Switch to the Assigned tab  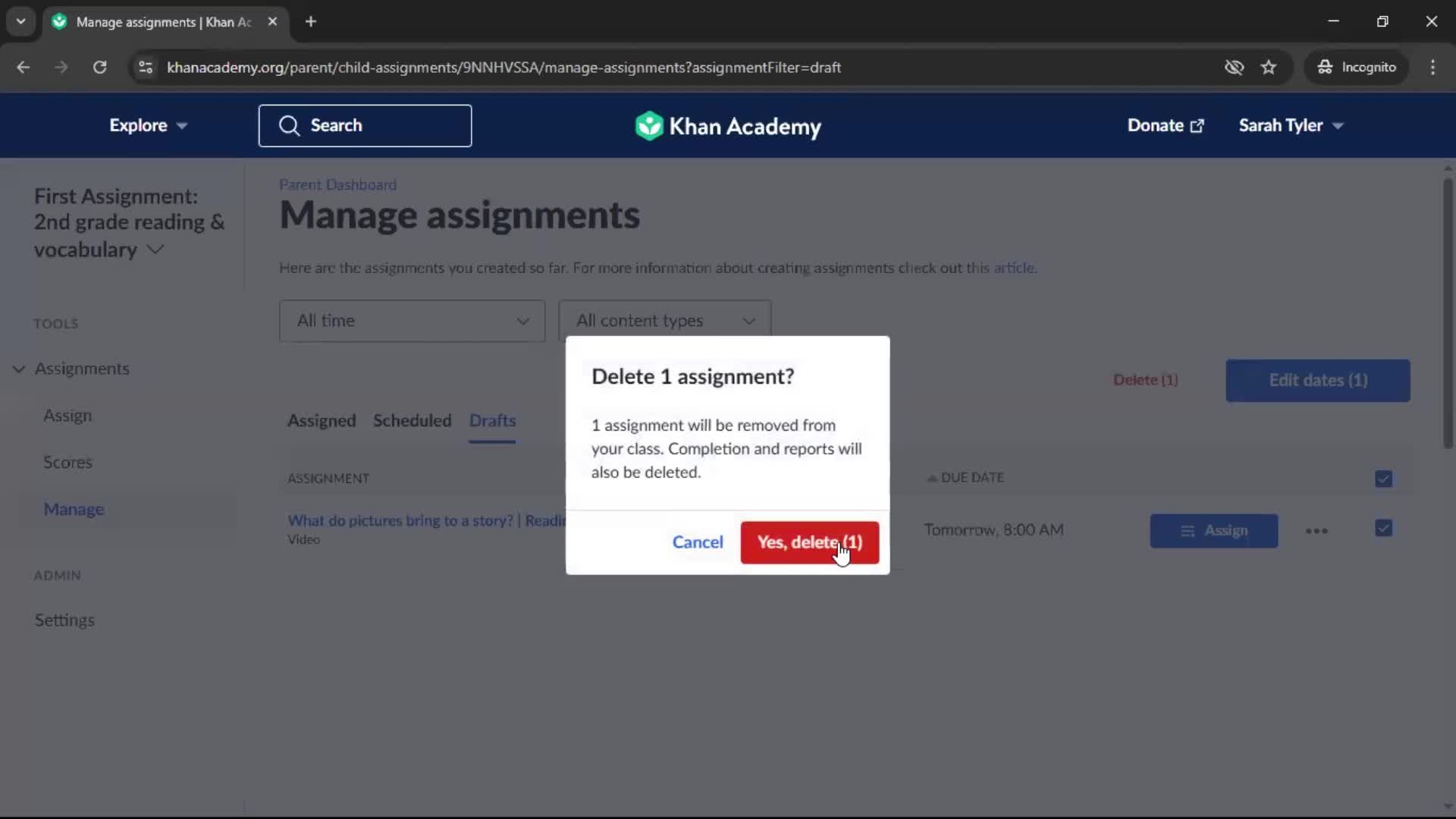[x=322, y=421]
